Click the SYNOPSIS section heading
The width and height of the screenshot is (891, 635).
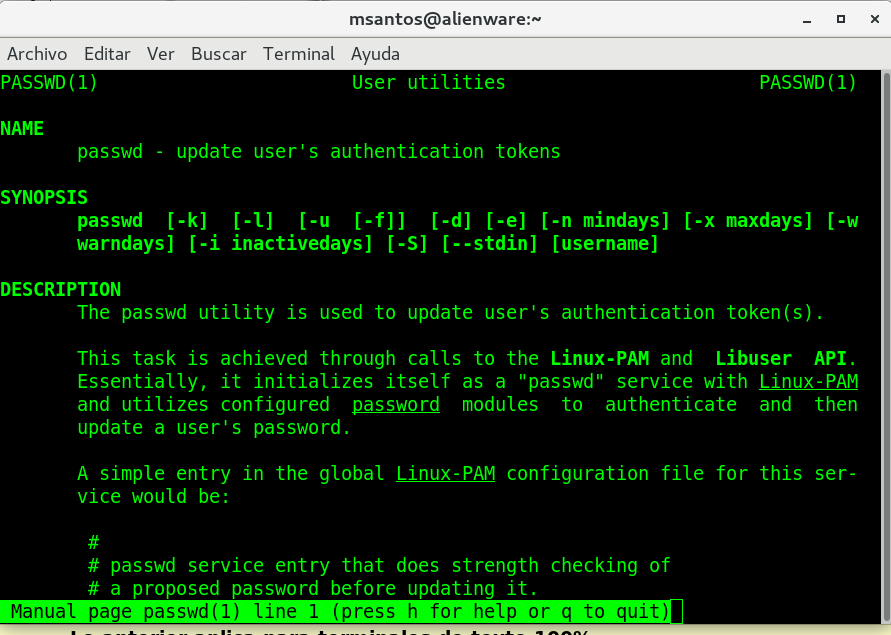(x=44, y=198)
